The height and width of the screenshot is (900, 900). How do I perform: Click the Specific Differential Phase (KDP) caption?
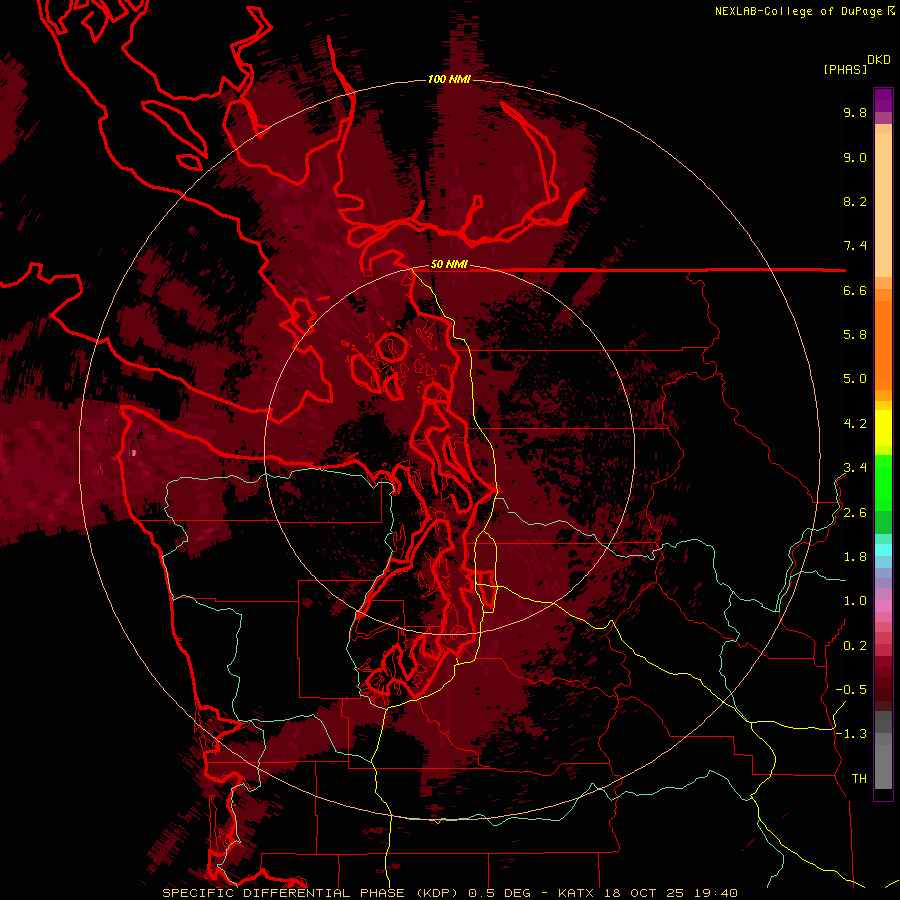(x=312, y=893)
